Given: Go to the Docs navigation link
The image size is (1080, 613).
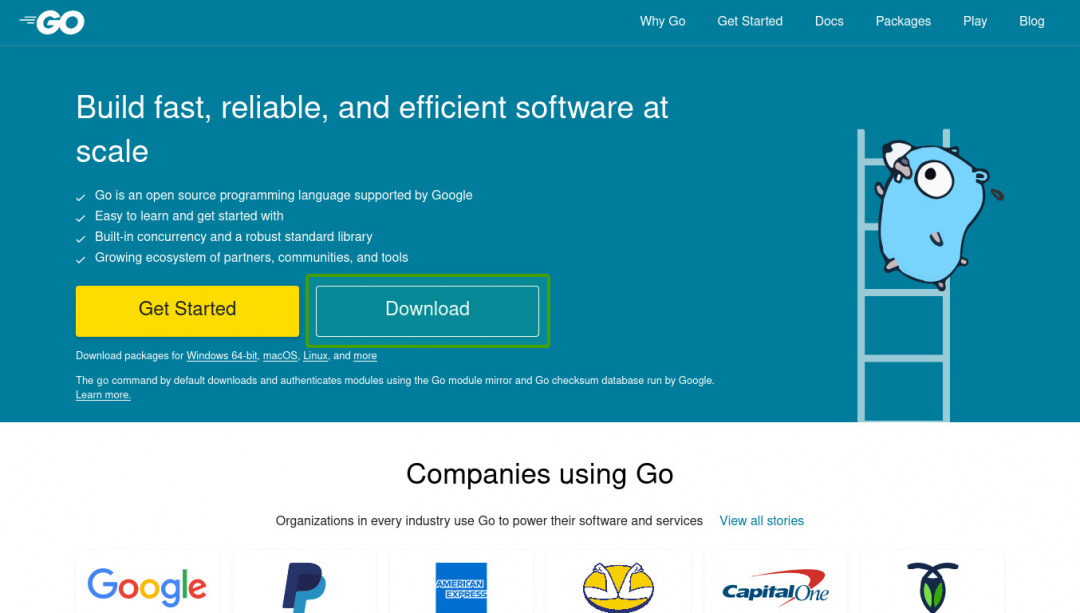Looking at the screenshot, I should (829, 21).
